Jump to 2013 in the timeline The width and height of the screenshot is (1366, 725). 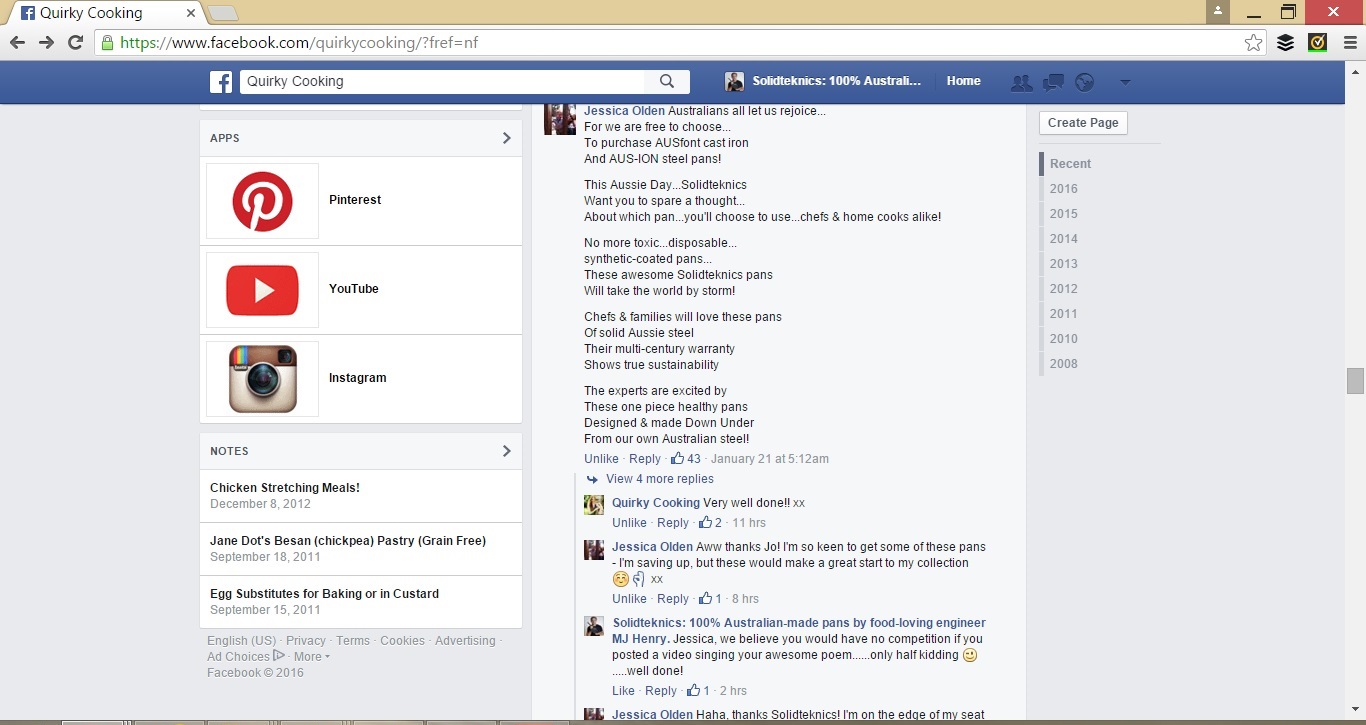tap(1064, 264)
